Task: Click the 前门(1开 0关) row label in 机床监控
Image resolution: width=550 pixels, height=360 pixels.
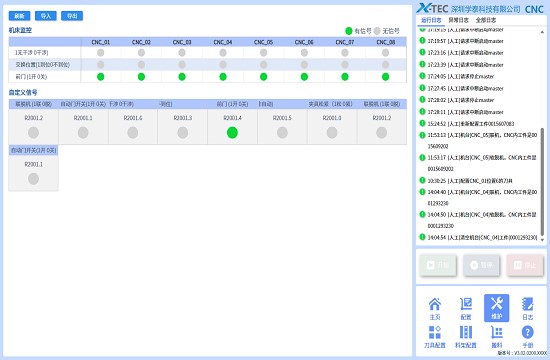Action: pyautogui.click(x=31, y=76)
